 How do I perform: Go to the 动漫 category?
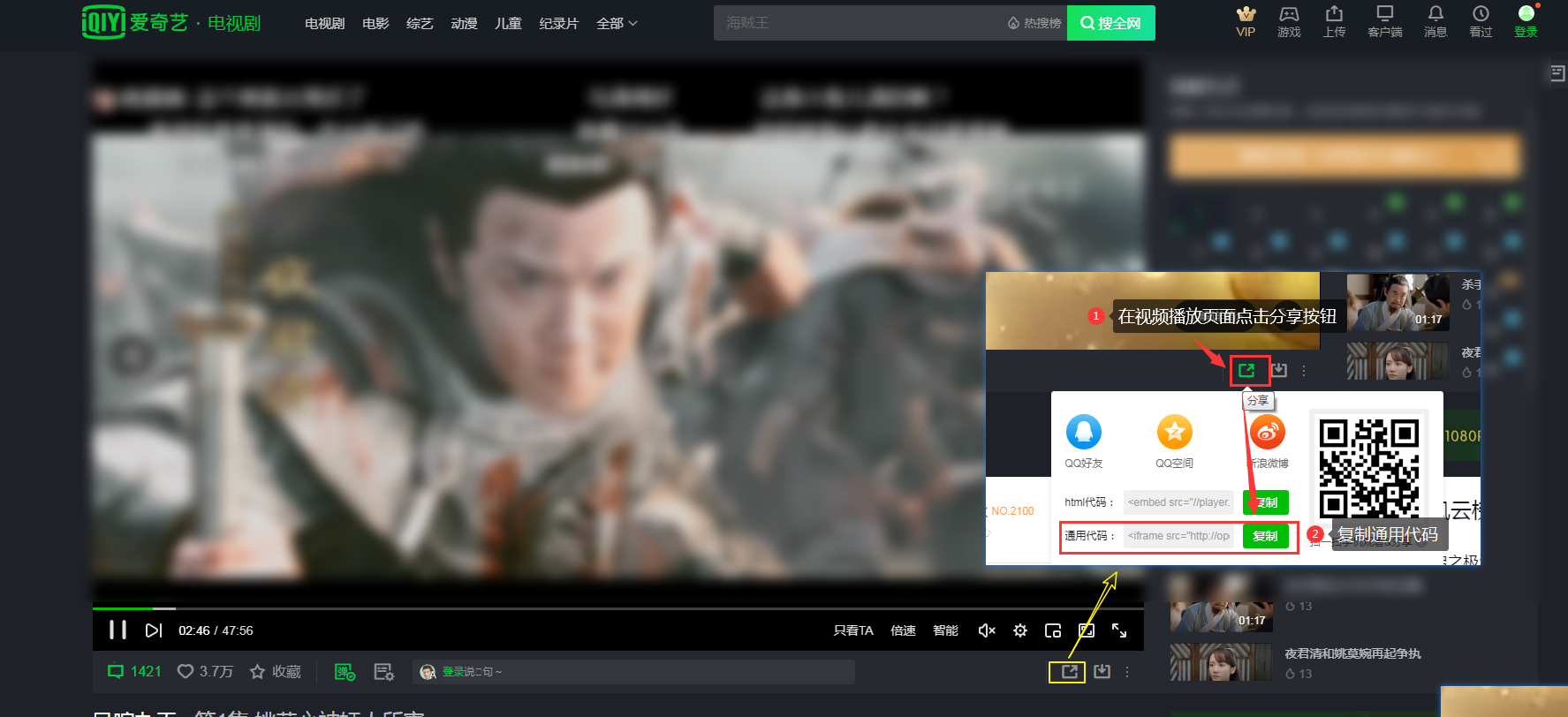[464, 24]
